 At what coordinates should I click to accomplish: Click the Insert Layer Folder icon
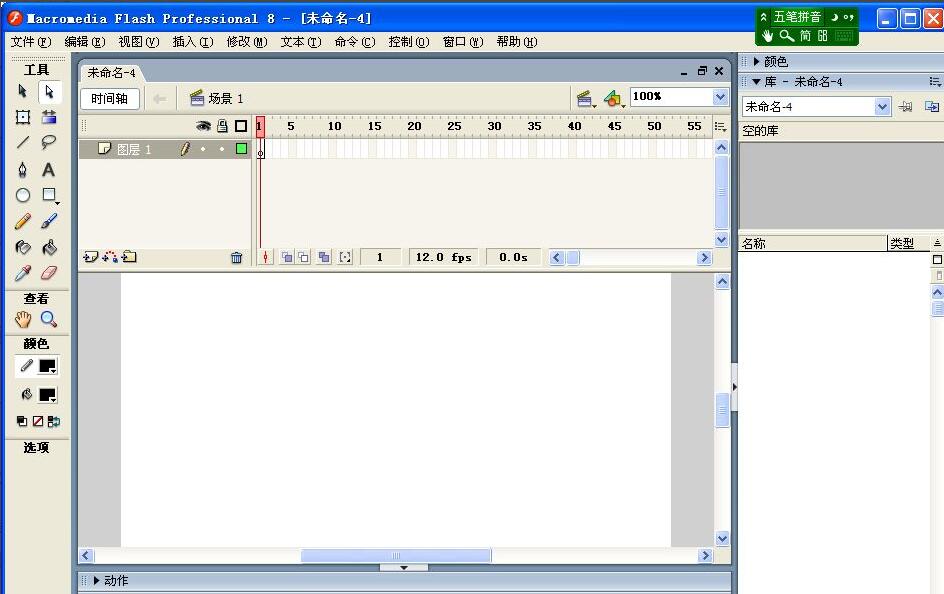[129, 257]
